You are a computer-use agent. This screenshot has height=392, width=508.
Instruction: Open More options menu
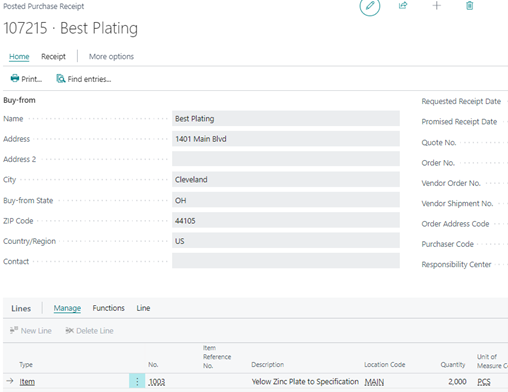point(111,56)
